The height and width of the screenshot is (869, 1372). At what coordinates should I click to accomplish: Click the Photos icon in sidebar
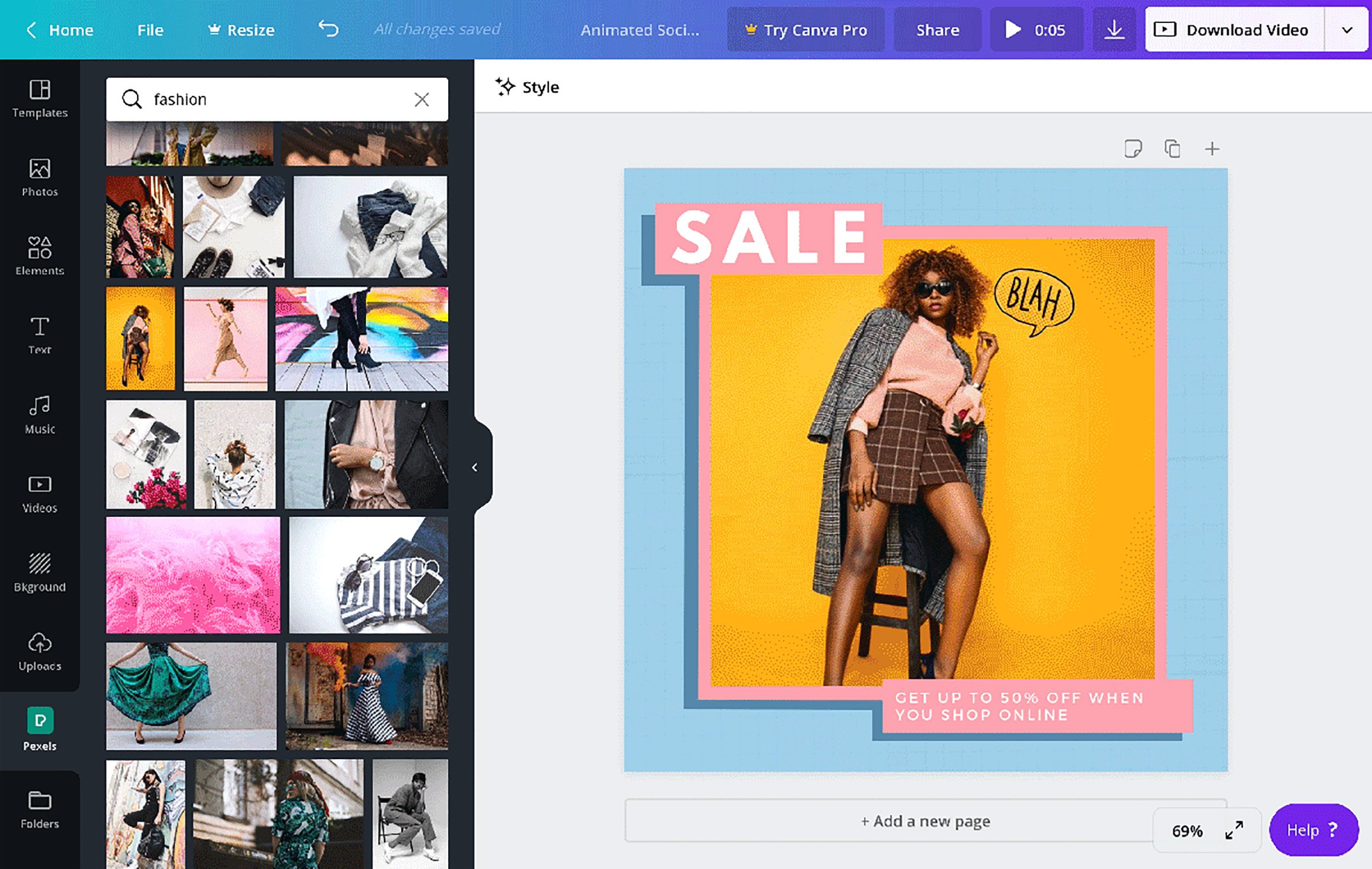(x=40, y=176)
